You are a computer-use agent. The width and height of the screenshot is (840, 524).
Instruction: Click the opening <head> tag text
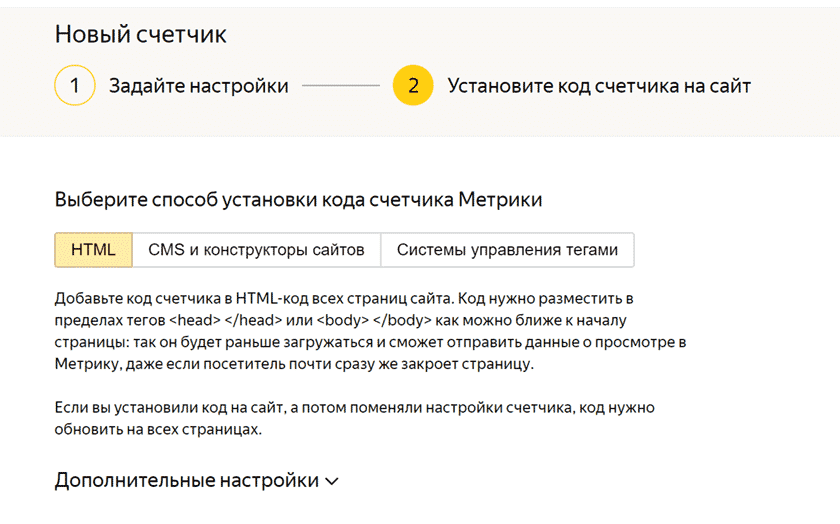click(x=195, y=320)
